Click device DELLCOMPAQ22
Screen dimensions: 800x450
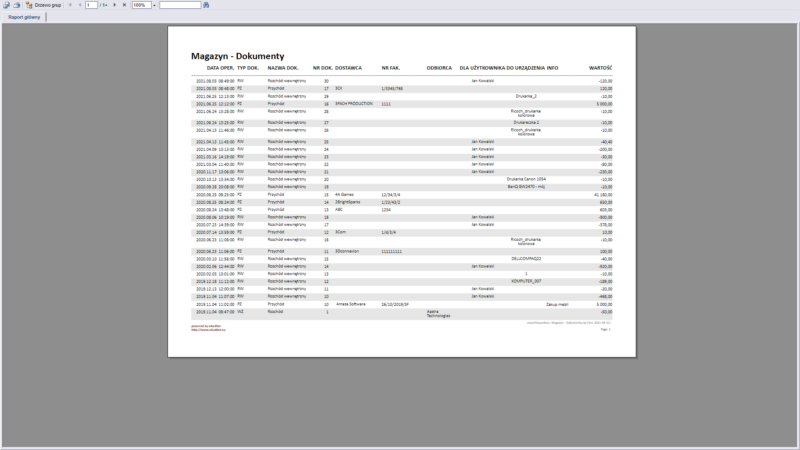tap(526, 259)
